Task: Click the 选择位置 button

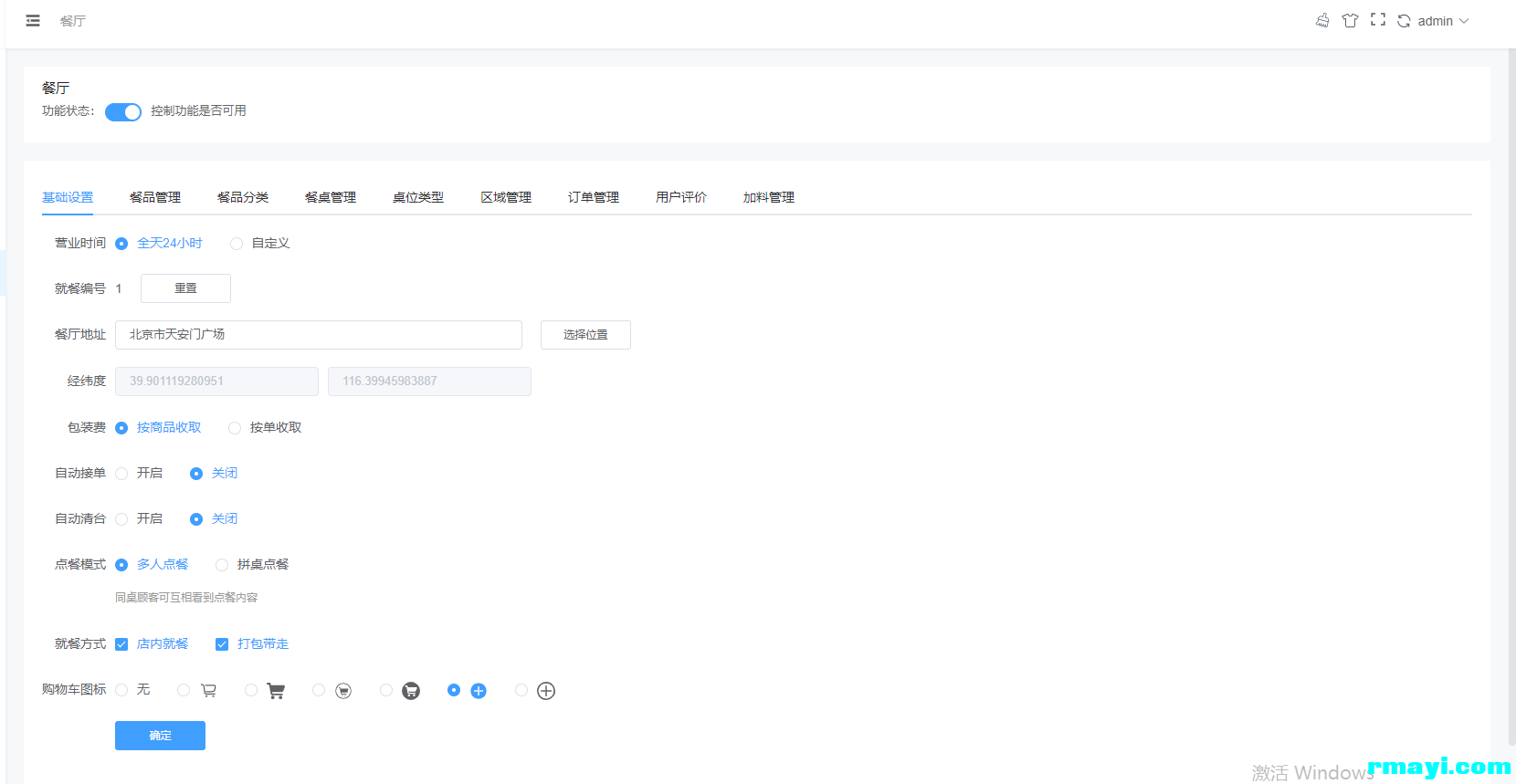Action: tap(585, 335)
